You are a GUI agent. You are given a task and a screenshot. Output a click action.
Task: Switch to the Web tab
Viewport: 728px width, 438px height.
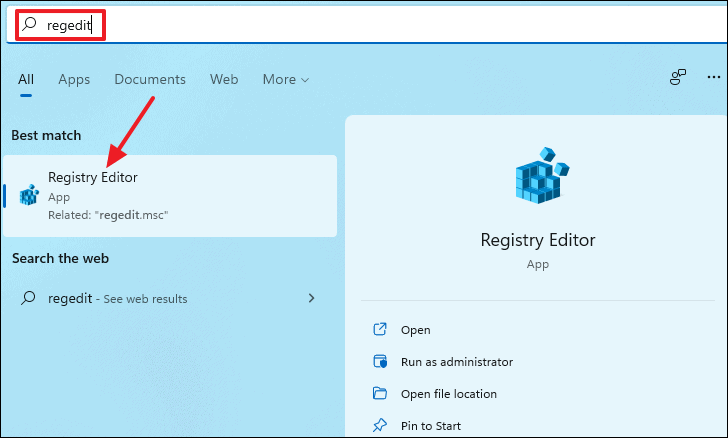tap(224, 79)
